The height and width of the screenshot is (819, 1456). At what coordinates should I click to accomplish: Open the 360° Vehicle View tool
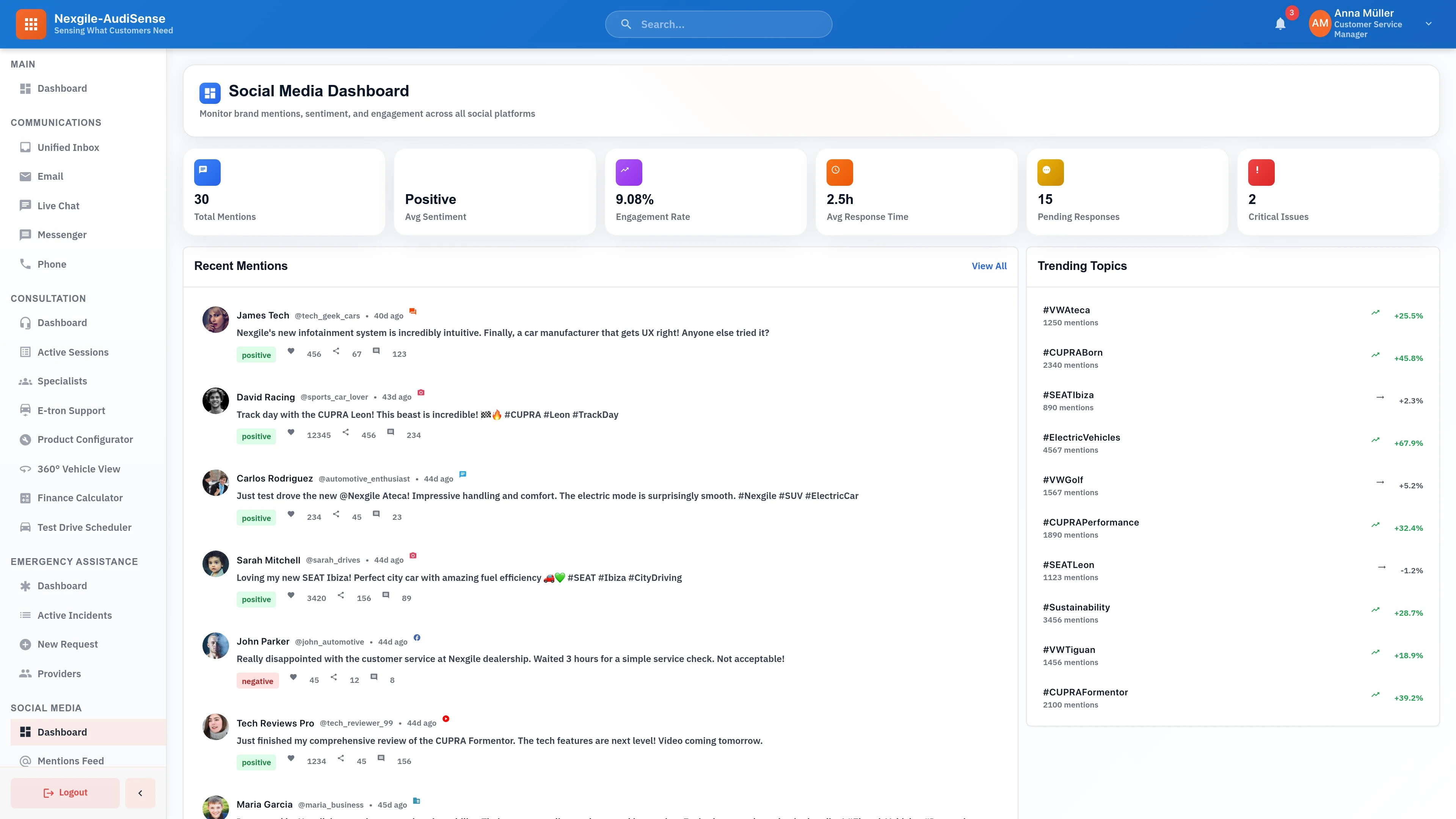click(78, 469)
